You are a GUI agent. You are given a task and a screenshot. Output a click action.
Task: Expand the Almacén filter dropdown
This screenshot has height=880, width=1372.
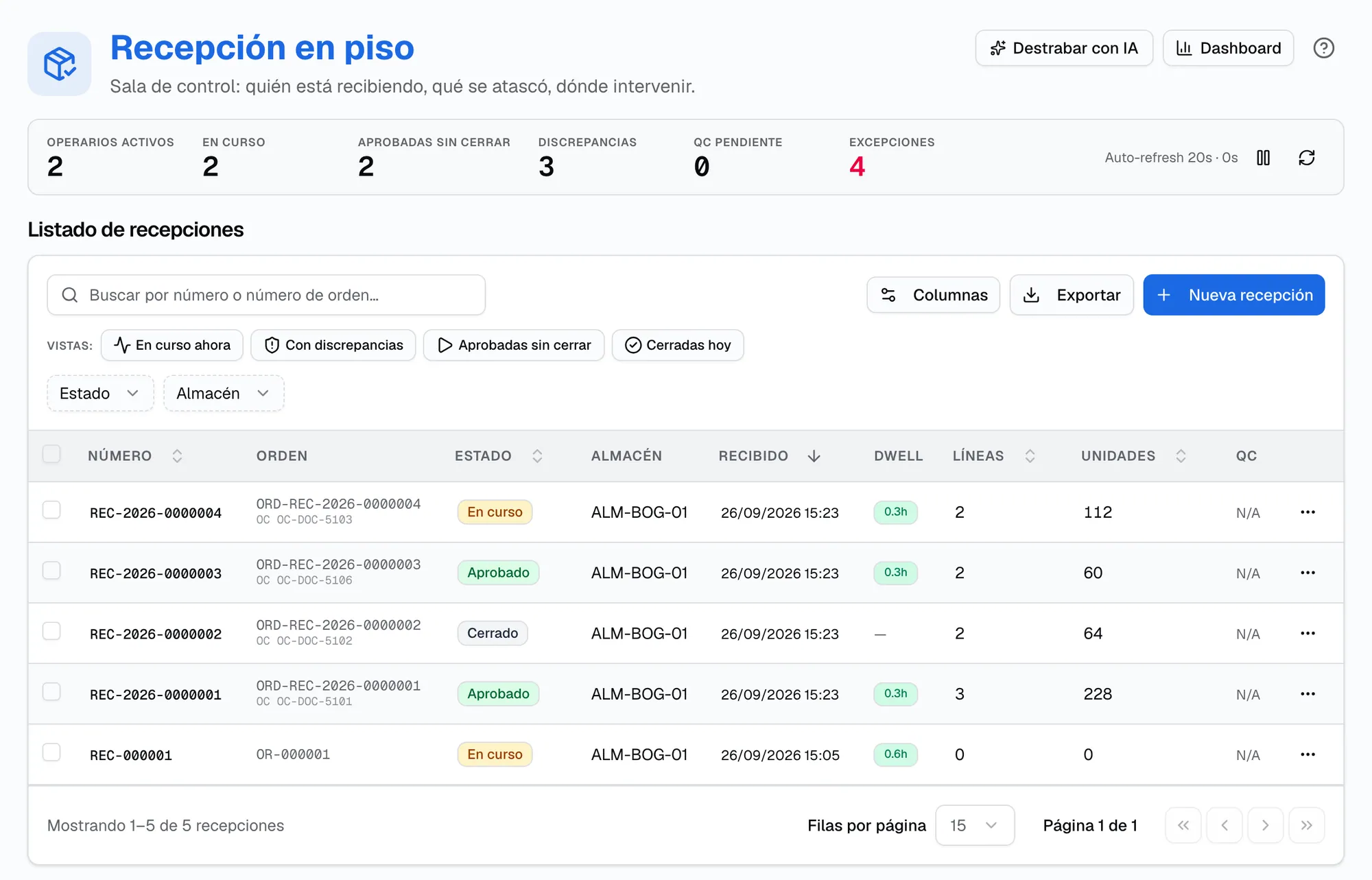[224, 393]
